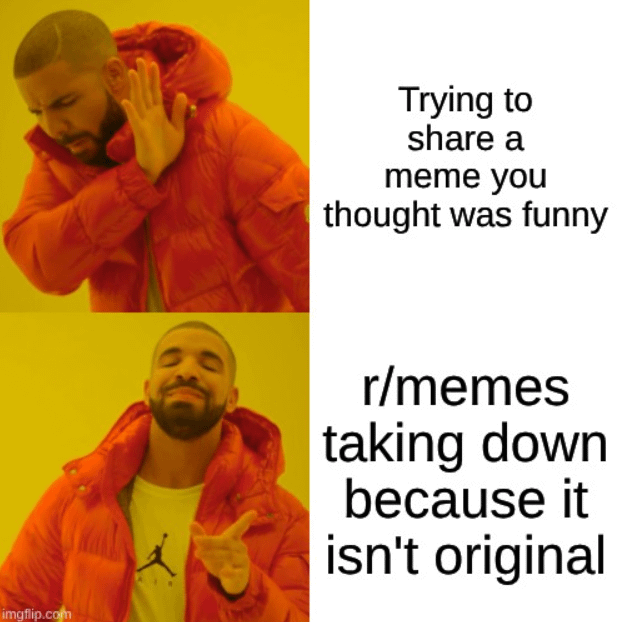Screen dimensions: 621x622
Task: Select the "Trying to" text line
Action: [x=465, y=100]
